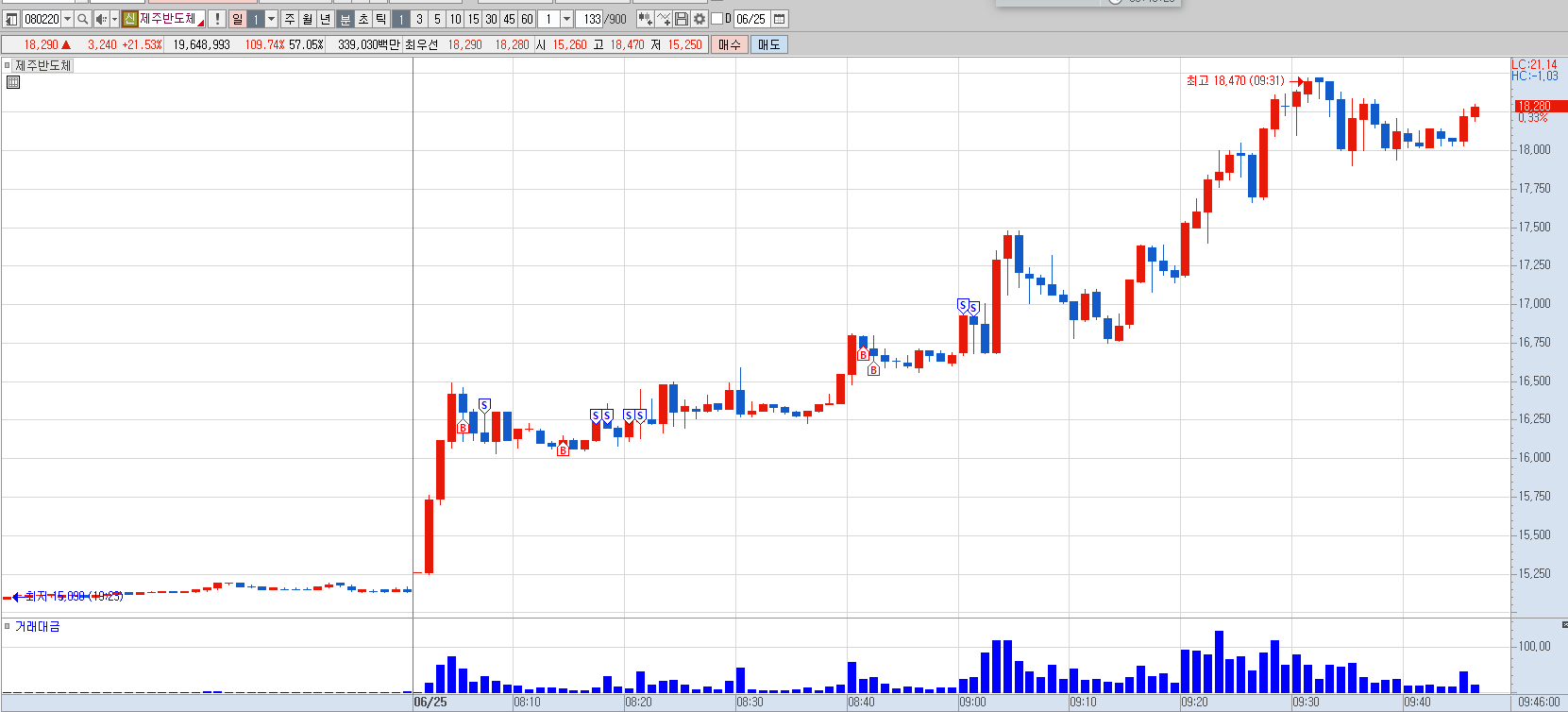Click the panel layout icon beside stock code

point(11,19)
